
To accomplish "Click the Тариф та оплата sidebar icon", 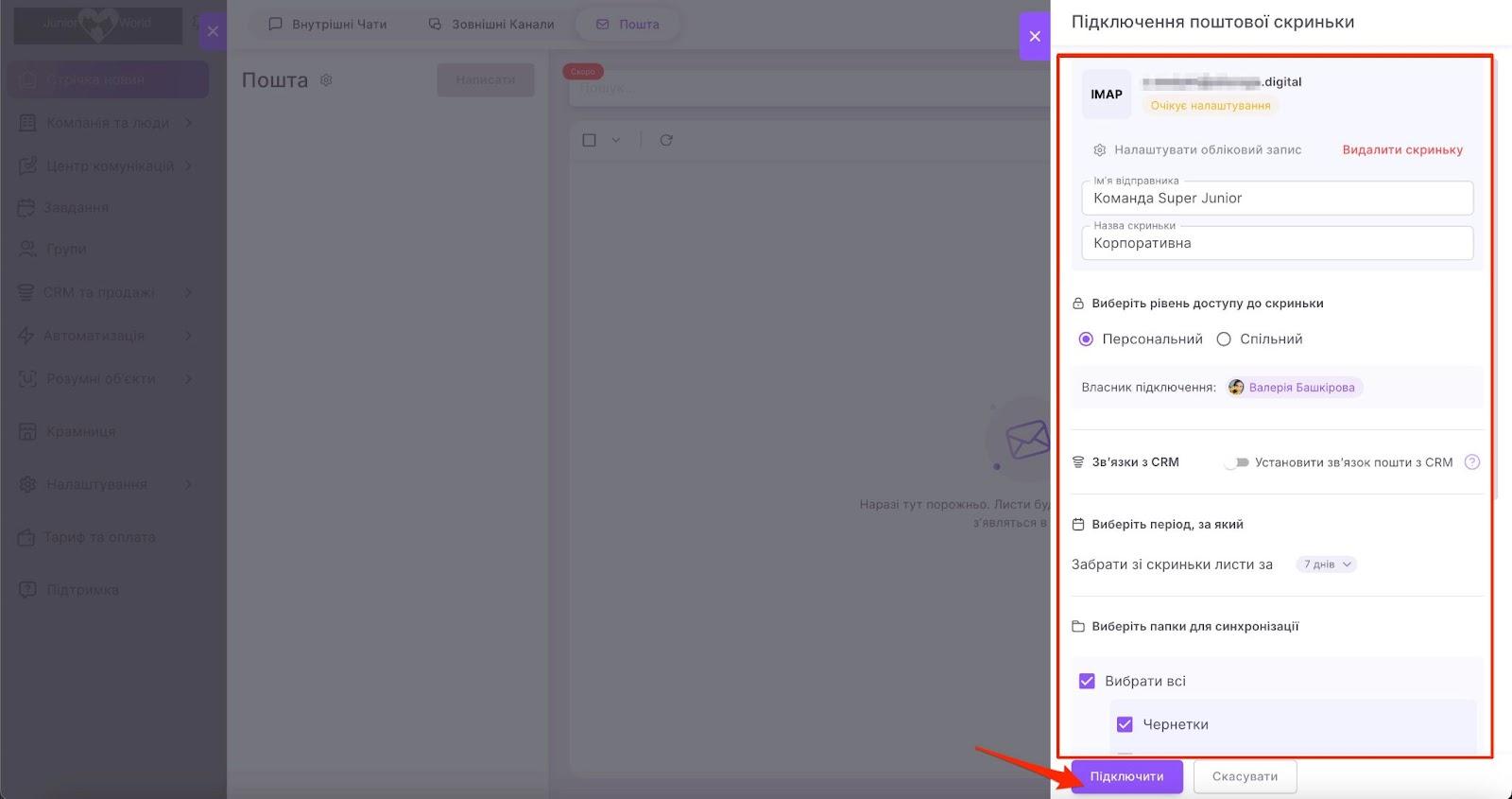I will pos(26,537).
